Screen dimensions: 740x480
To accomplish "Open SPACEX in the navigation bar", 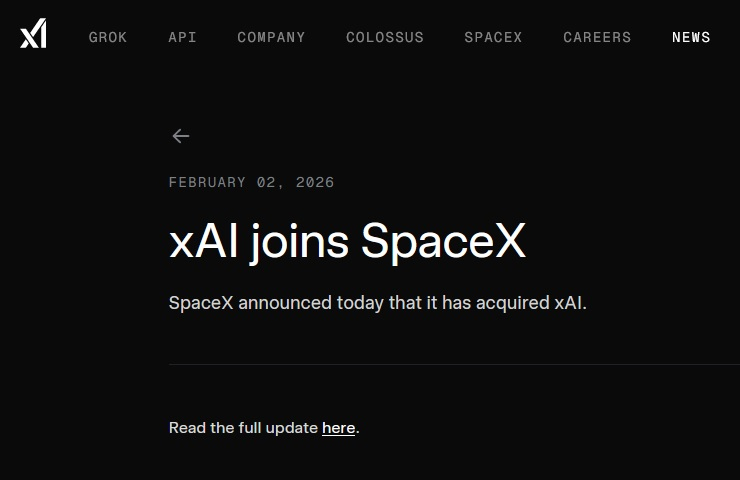I will [x=493, y=37].
